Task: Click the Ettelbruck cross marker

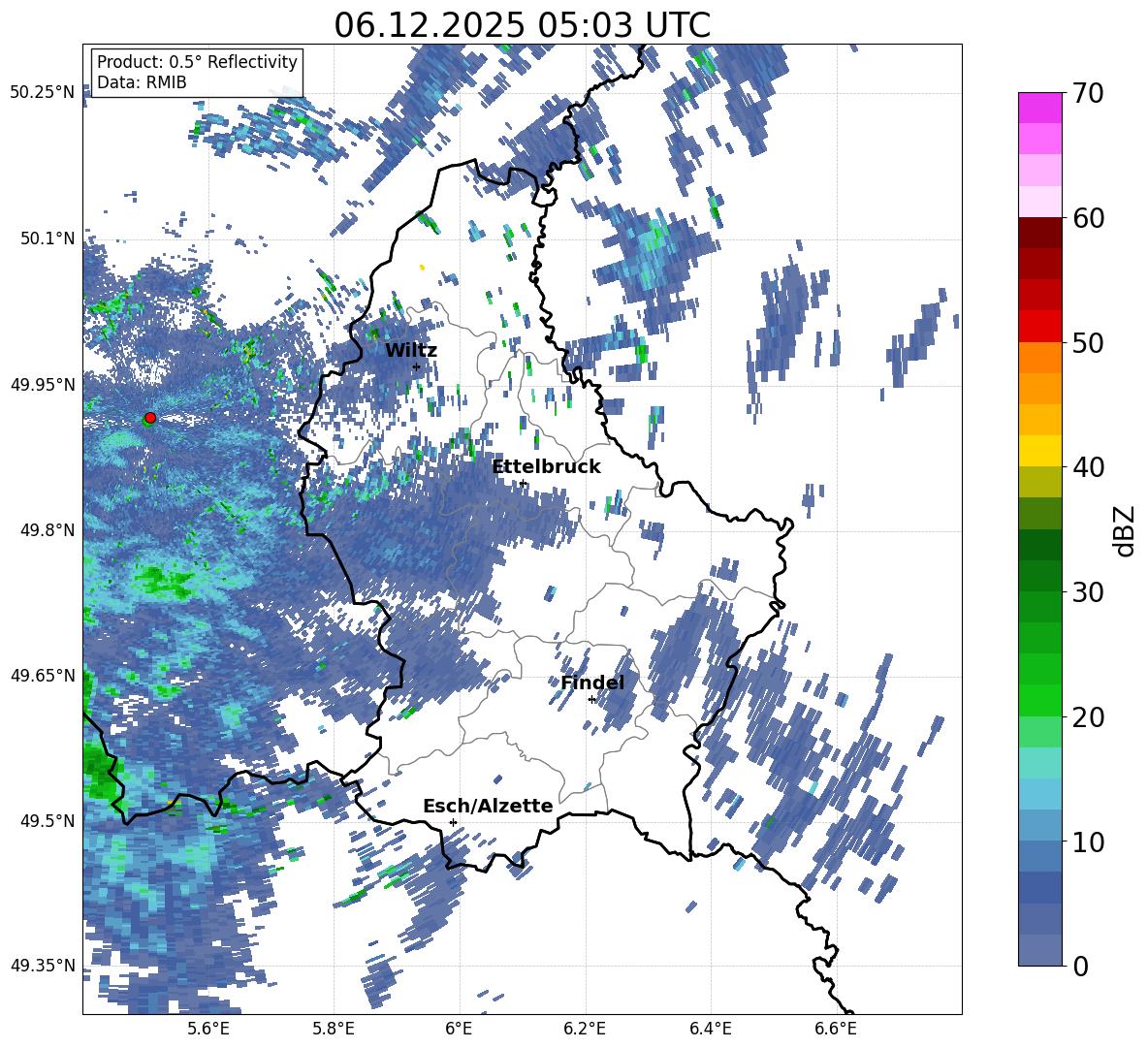Action: [523, 483]
